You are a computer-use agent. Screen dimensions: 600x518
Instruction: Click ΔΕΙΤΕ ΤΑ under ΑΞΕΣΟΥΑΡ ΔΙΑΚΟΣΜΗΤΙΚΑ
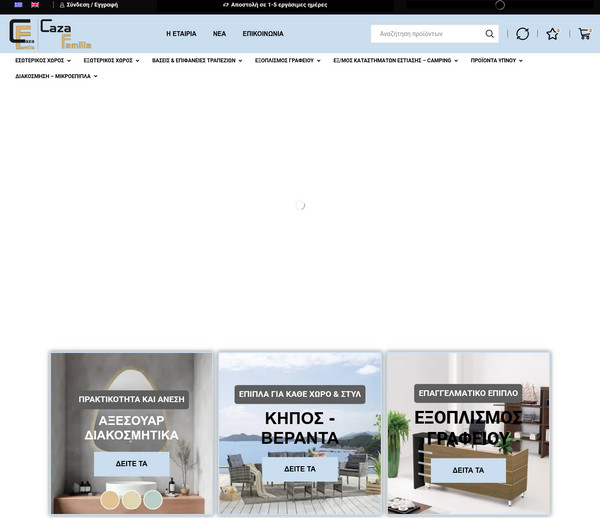point(132,464)
